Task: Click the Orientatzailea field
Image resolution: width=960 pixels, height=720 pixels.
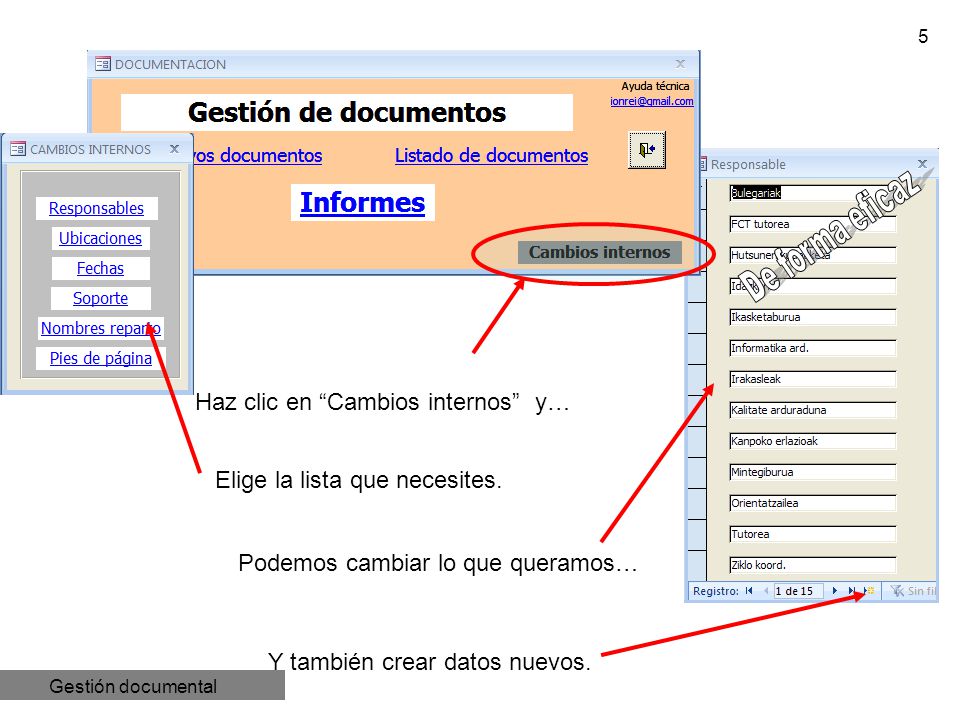Action: 813,503
